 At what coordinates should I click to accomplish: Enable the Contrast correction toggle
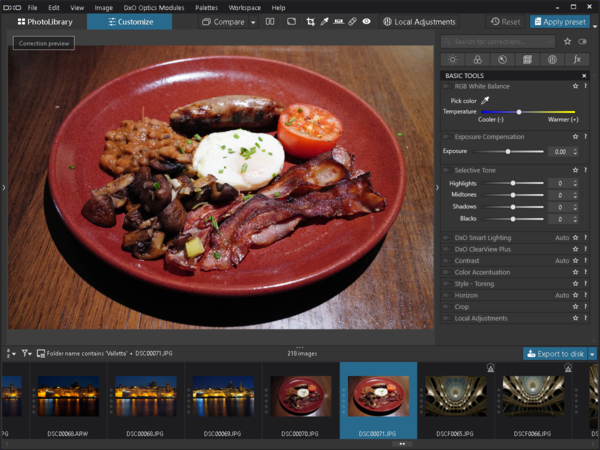click(x=447, y=261)
